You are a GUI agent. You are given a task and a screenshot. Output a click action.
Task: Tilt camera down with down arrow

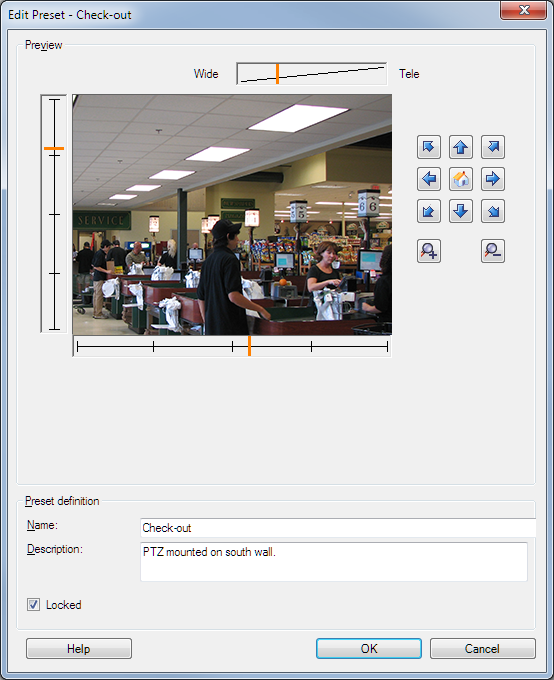click(x=461, y=211)
